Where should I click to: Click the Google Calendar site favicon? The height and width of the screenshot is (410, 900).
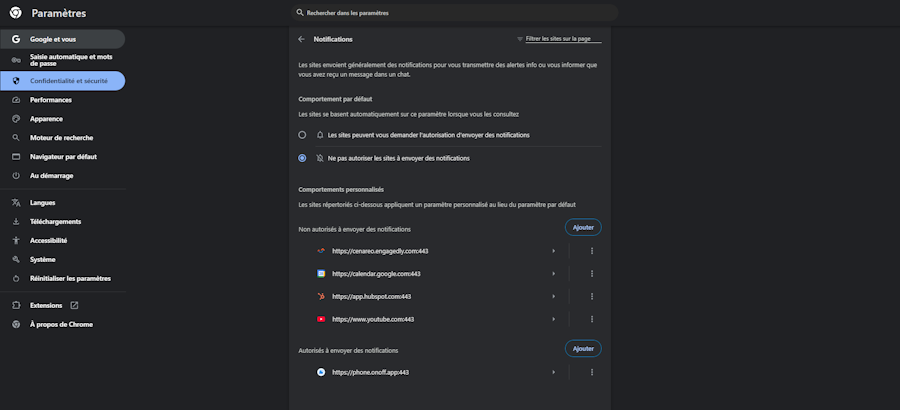pos(321,273)
